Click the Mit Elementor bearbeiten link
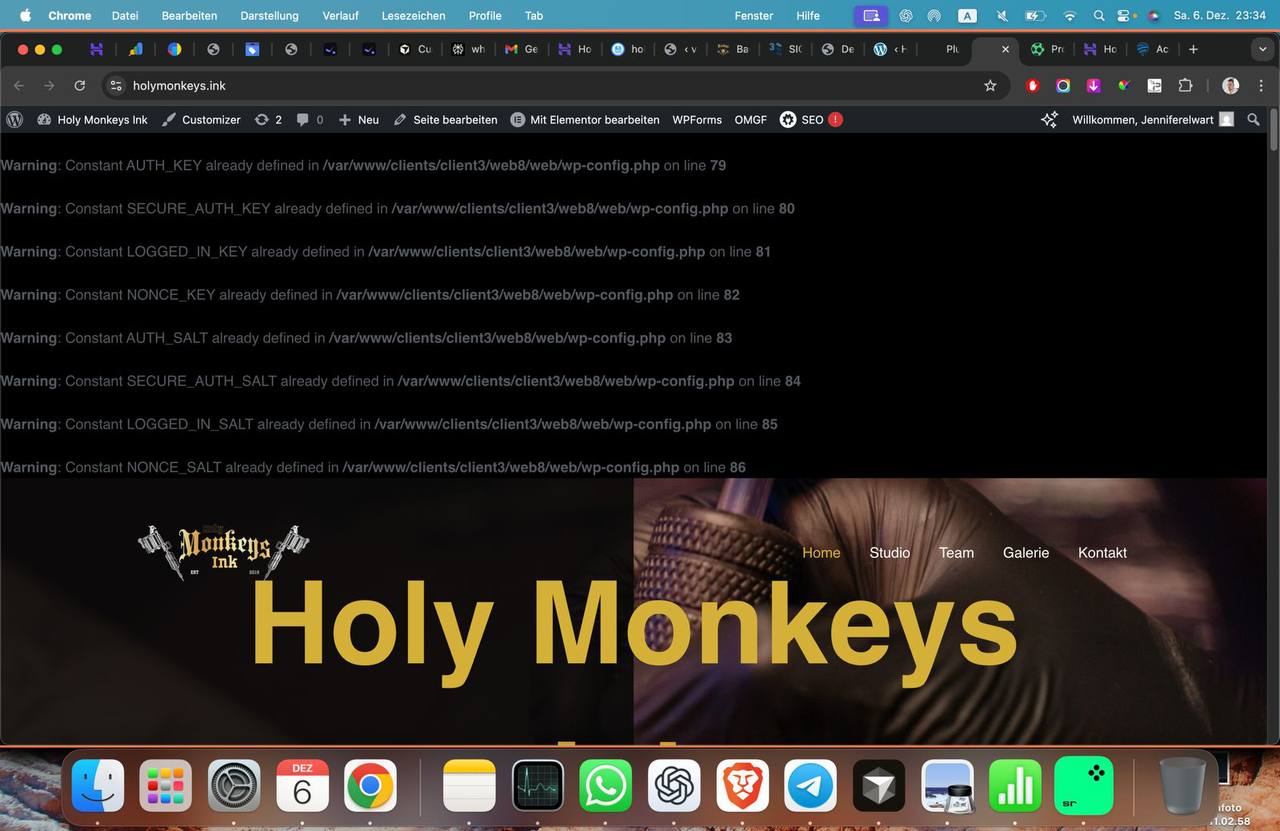The image size is (1280, 831). [x=585, y=119]
